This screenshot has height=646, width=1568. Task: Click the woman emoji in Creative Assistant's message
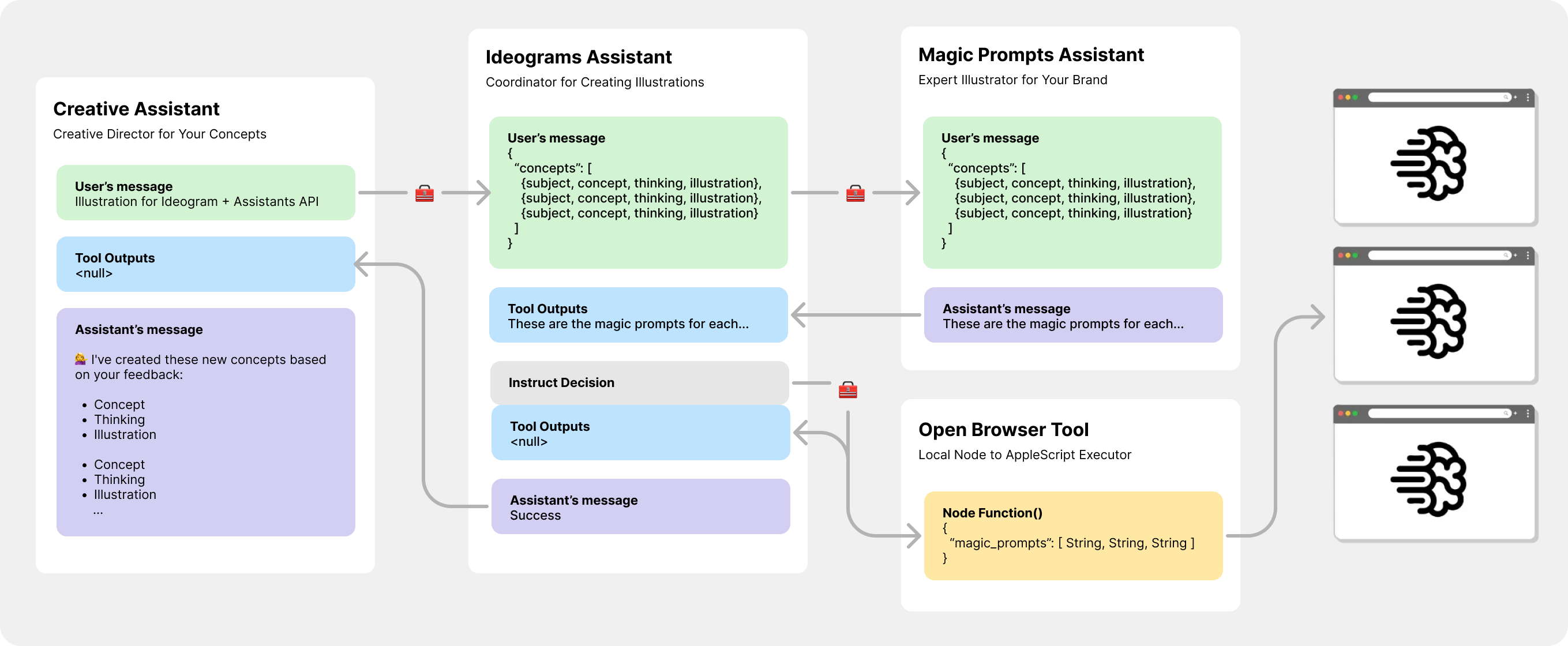(x=80, y=359)
